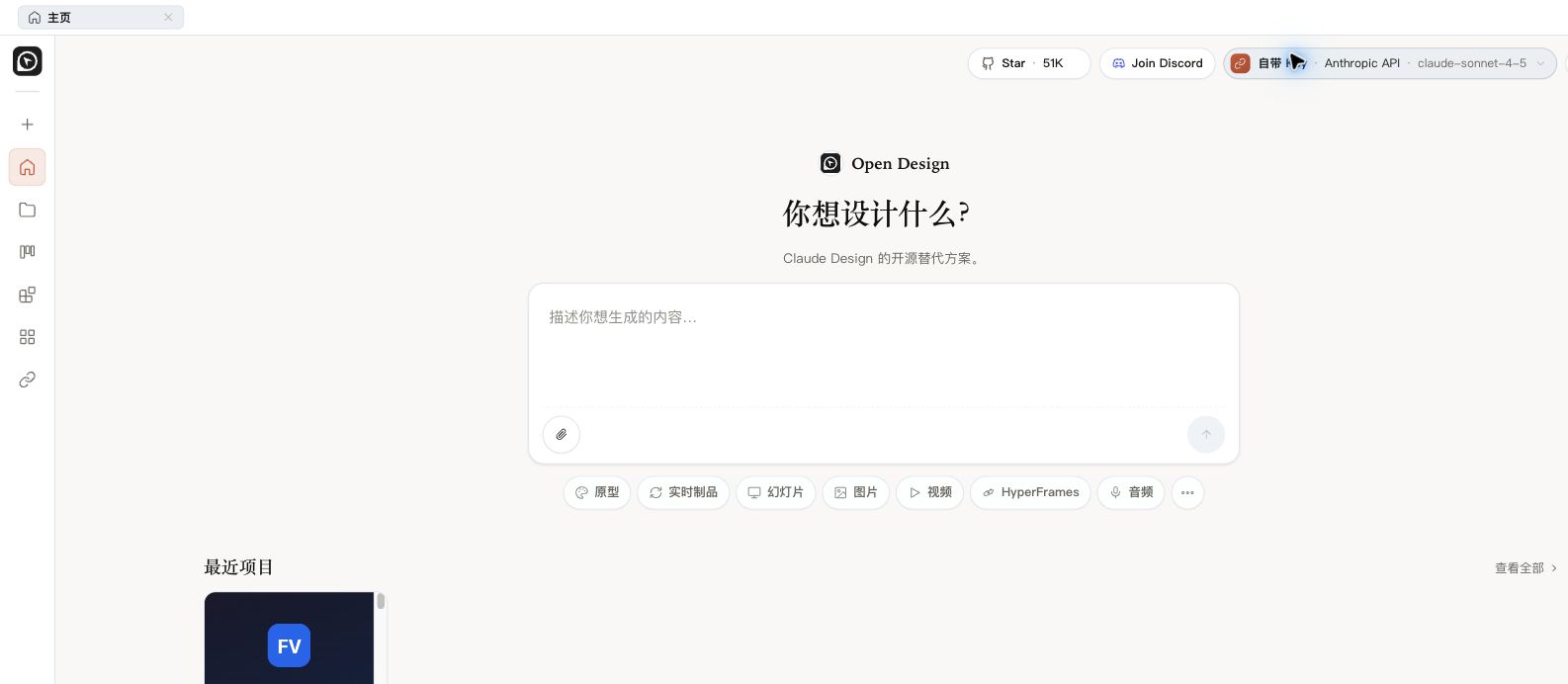The image size is (1568, 684).
Task: Open the FV recent project thumbnail
Action: [x=289, y=638]
